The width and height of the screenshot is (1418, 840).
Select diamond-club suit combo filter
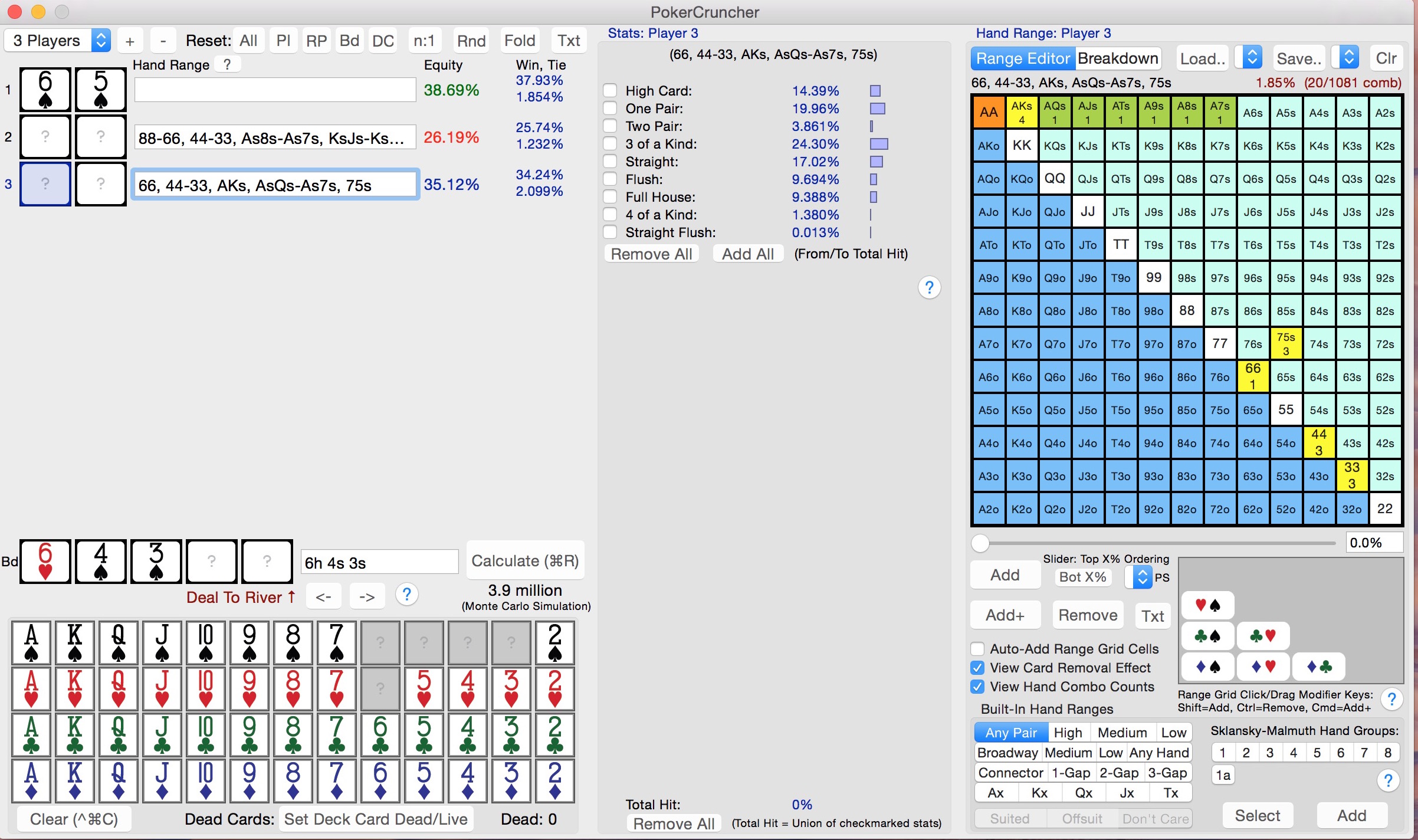[x=1318, y=667]
